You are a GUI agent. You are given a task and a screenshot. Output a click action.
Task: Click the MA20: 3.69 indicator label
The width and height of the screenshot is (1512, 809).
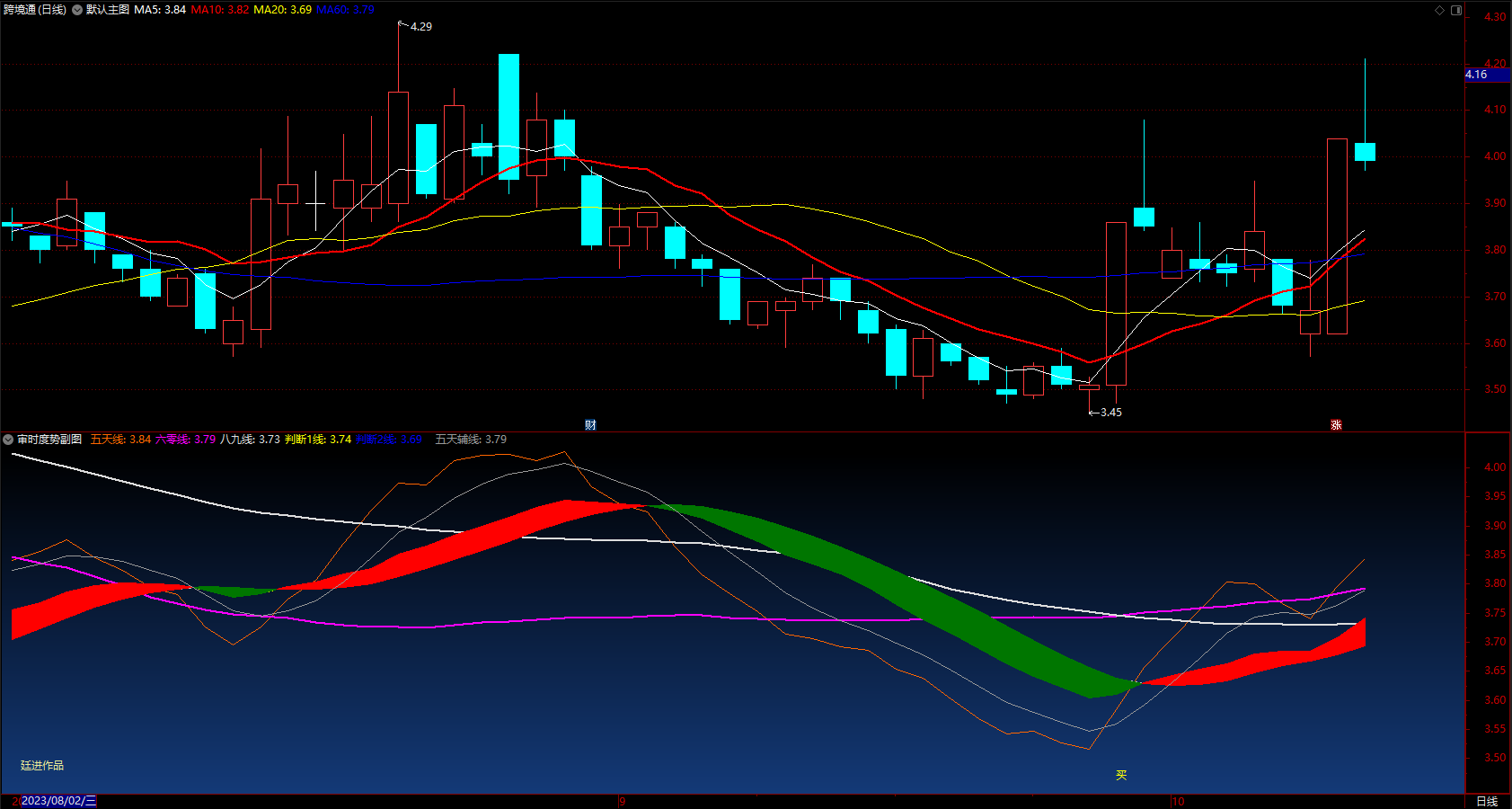(x=283, y=10)
